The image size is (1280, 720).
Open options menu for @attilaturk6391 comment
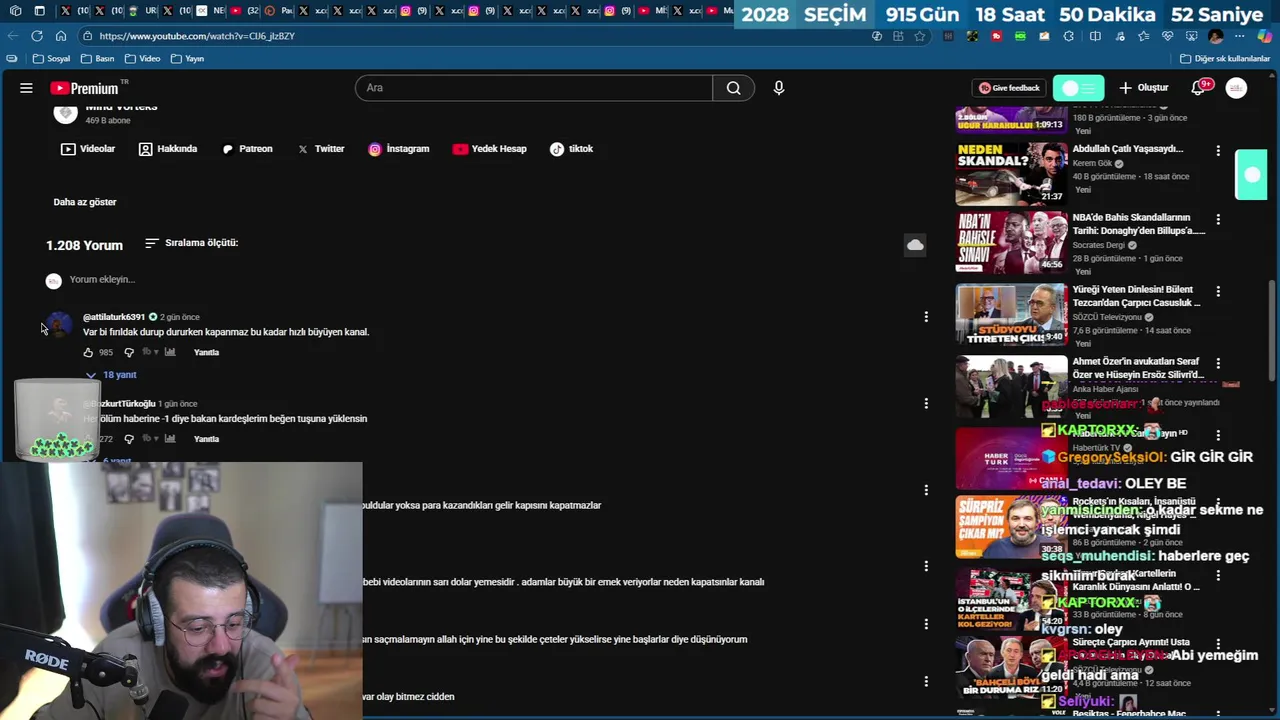[x=926, y=317]
